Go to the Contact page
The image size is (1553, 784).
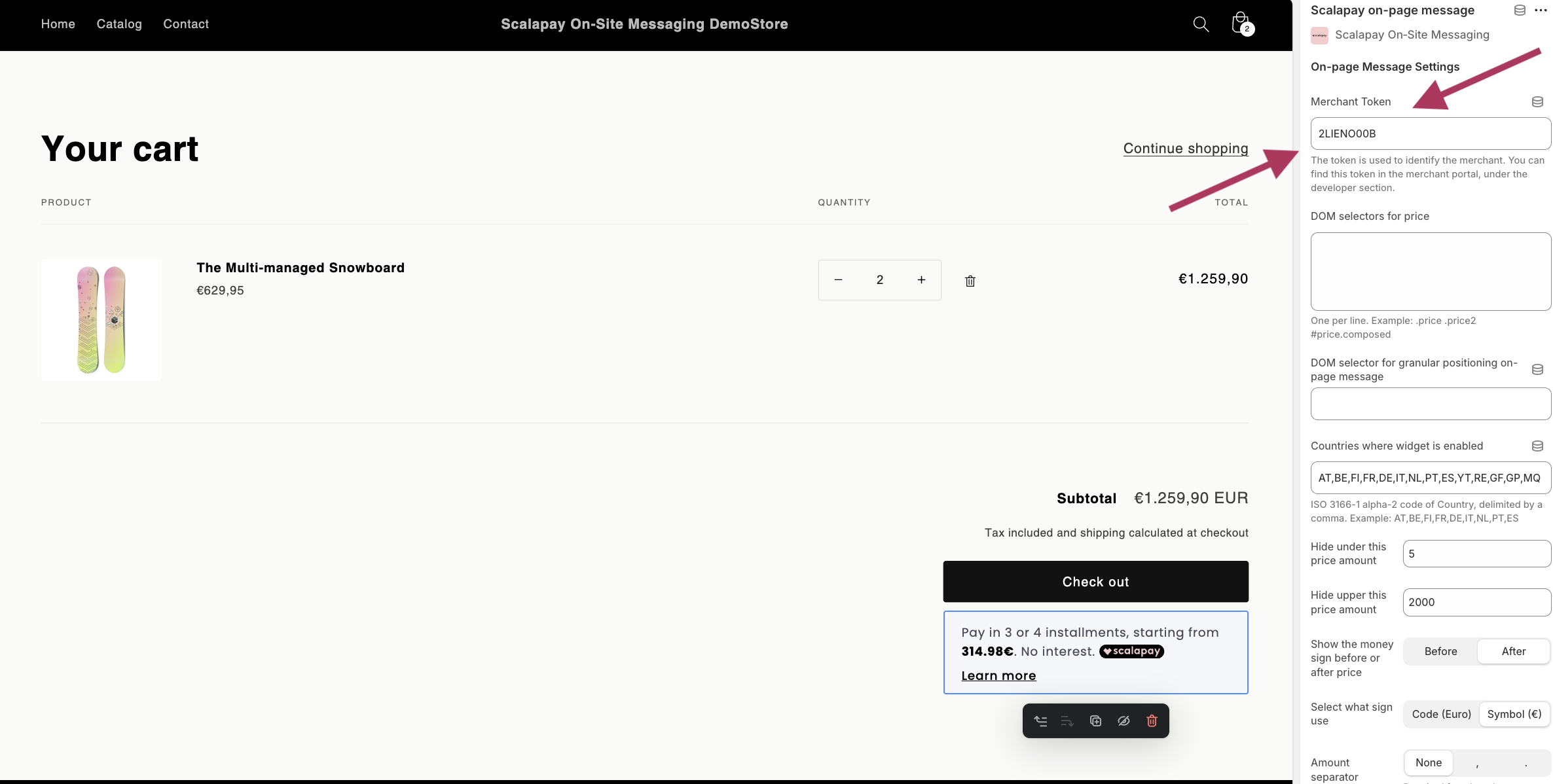tap(186, 24)
